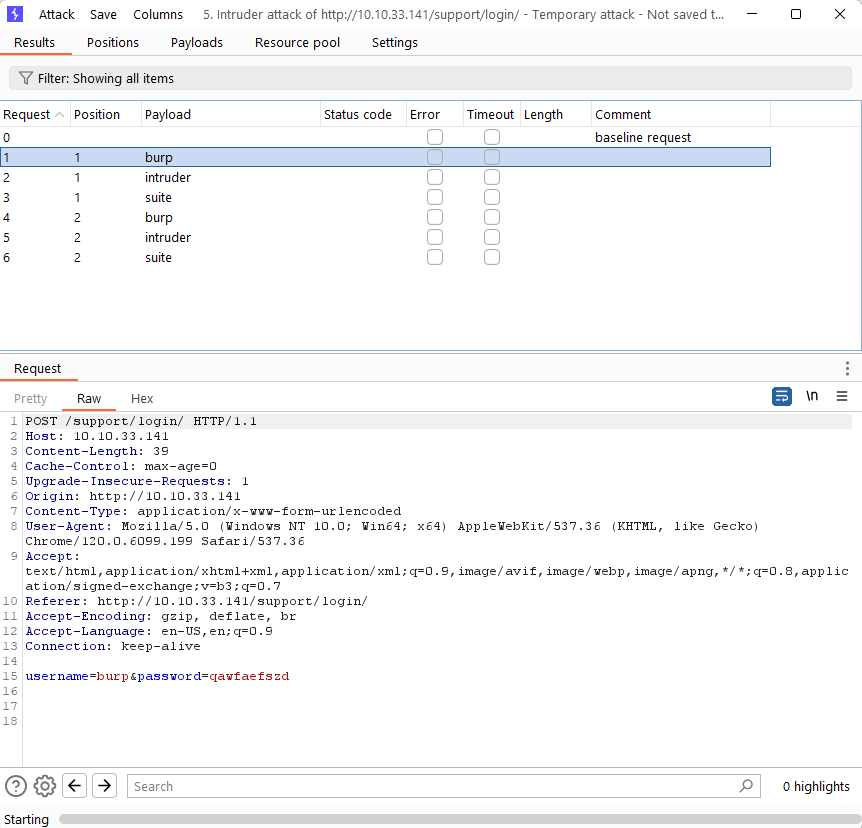Switch to the Settings tab
This screenshot has height=828, width=862.
(395, 42)
